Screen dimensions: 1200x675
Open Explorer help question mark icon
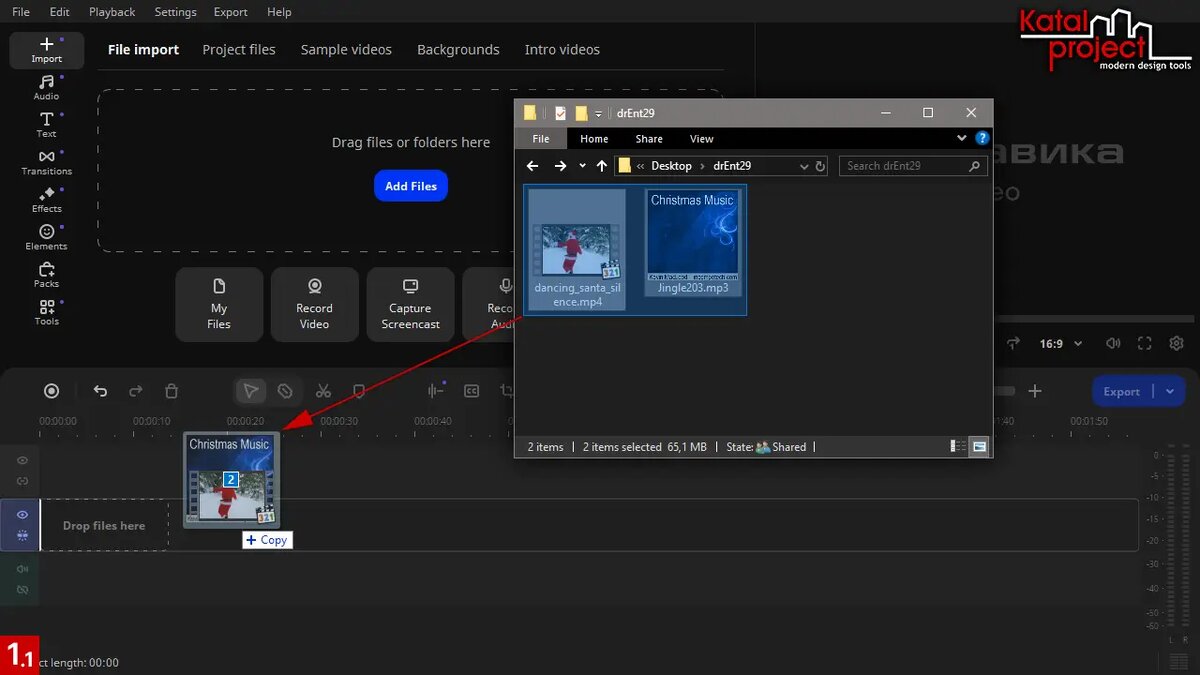point(982,138)
